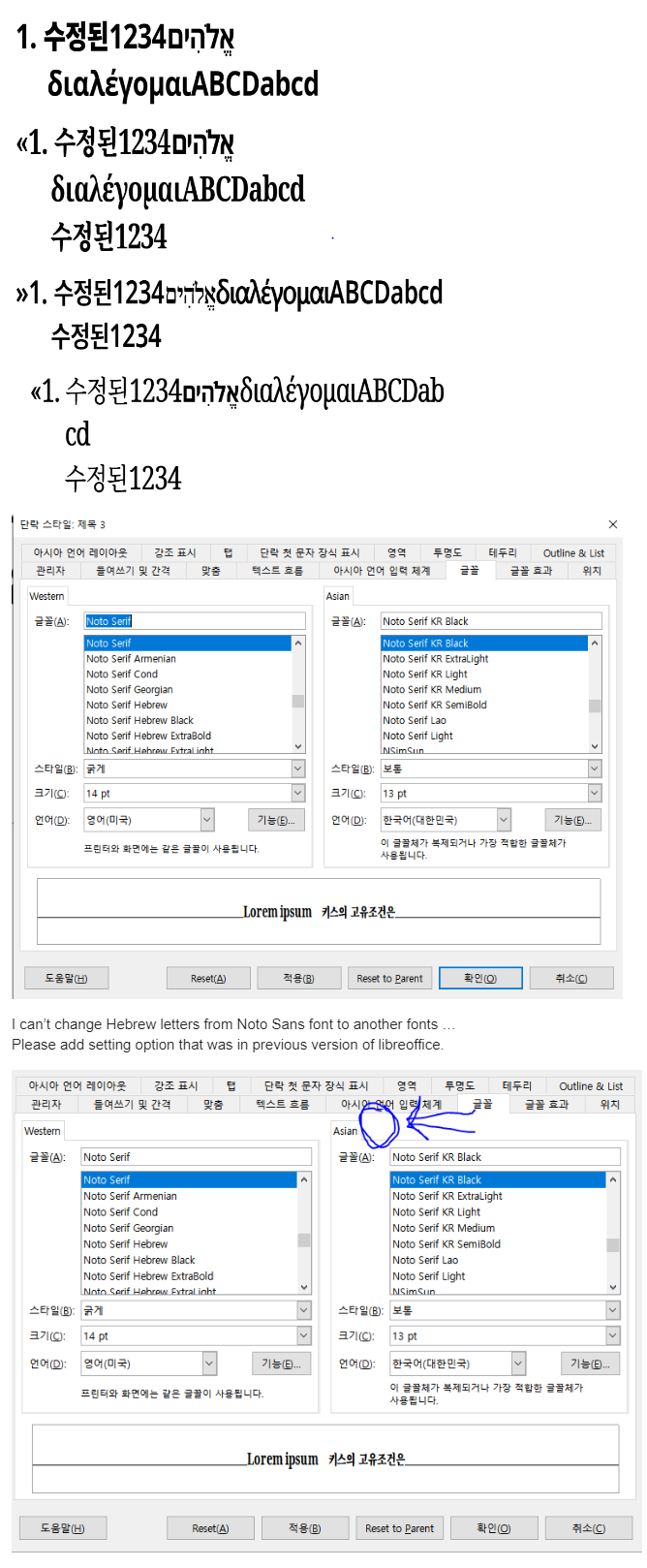
Task: Choose Noto Serif KR Medium in blue-annotated dialog list
Action: point(436,1228)
